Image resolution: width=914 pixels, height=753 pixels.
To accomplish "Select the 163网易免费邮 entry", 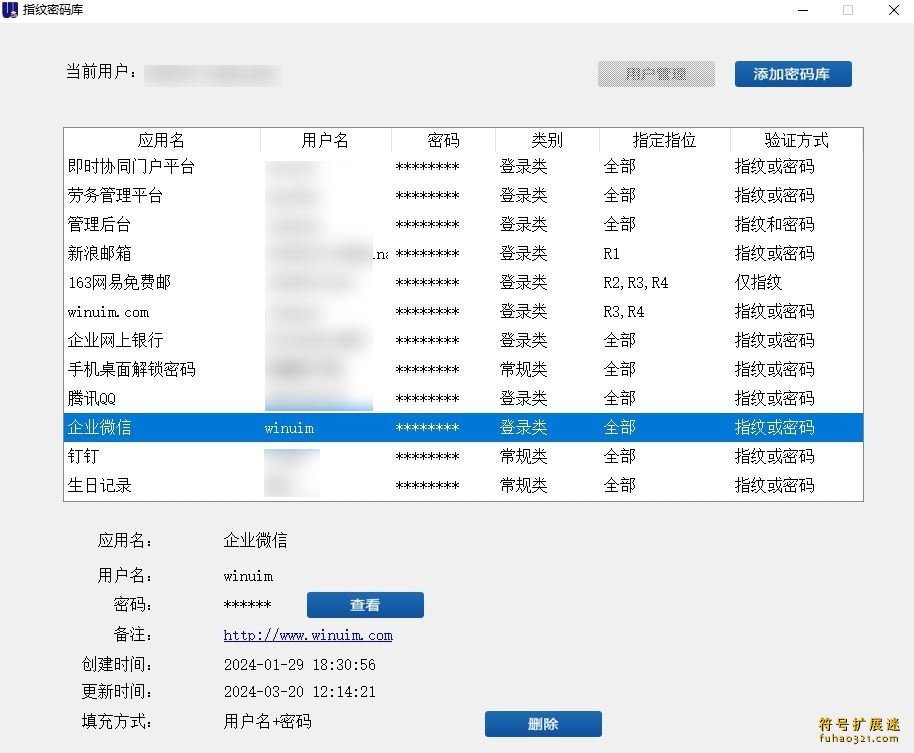I will pyautogui.click(x=119, y=283).
